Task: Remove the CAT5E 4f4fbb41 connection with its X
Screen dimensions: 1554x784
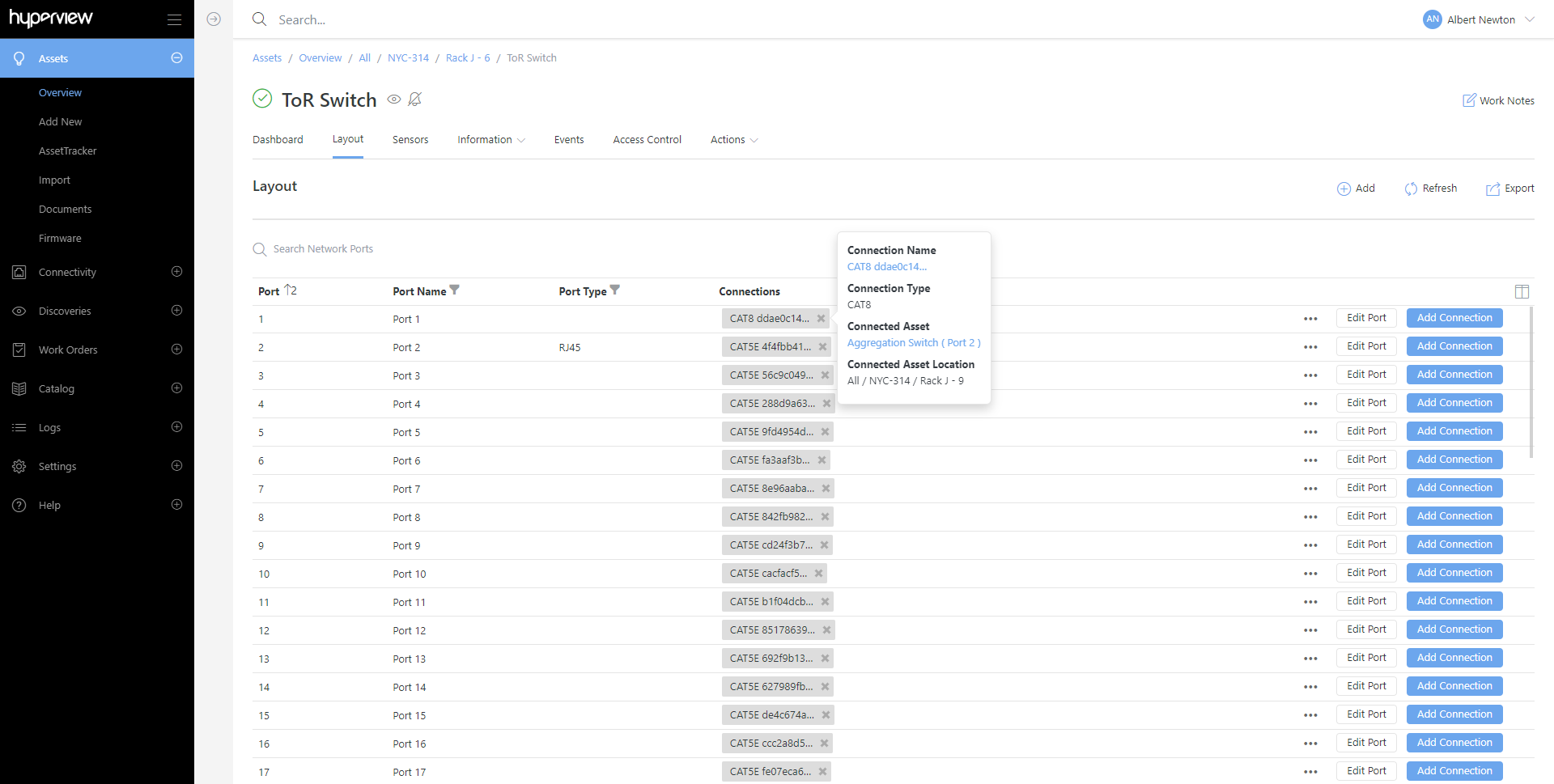Action: tap(822, 347)
